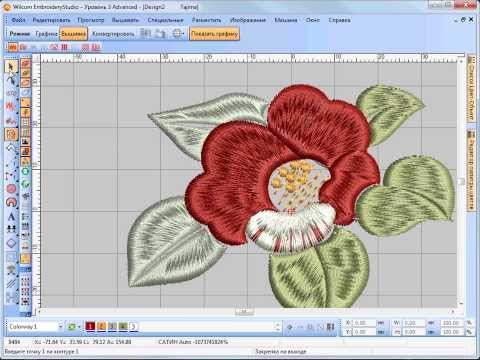Open the 'Изображение' menu
The height and width of the screenshot is (360, 480).
pos(248,20)
